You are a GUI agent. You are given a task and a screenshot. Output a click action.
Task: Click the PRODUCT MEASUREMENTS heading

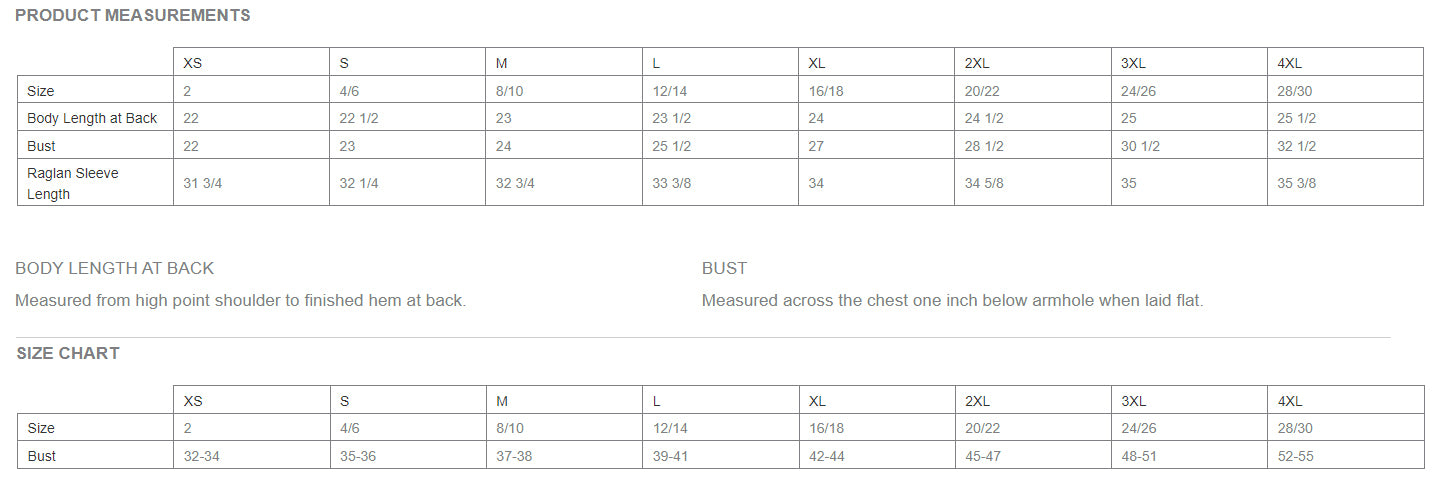133,16
